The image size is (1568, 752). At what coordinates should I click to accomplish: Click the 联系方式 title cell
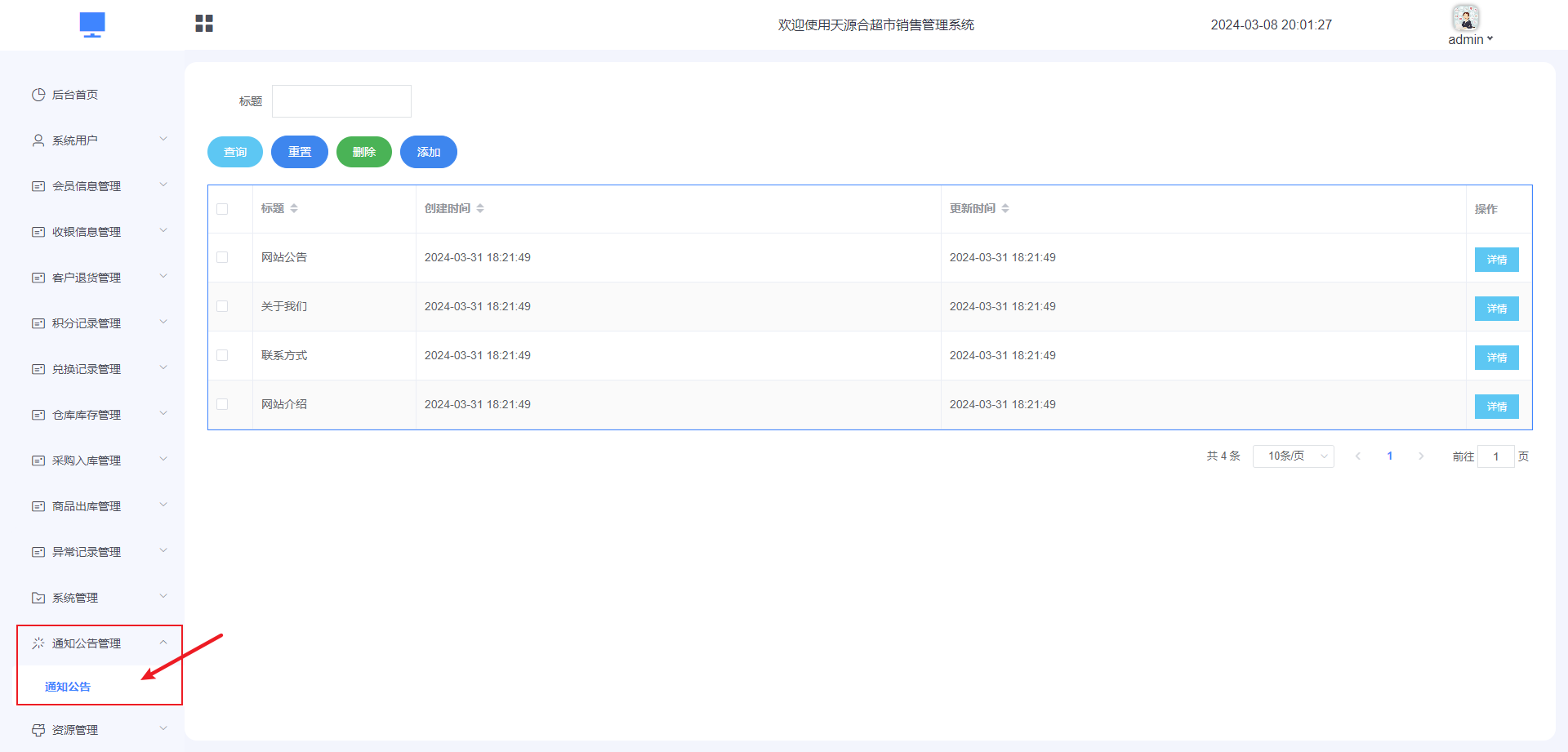[284, 355]
